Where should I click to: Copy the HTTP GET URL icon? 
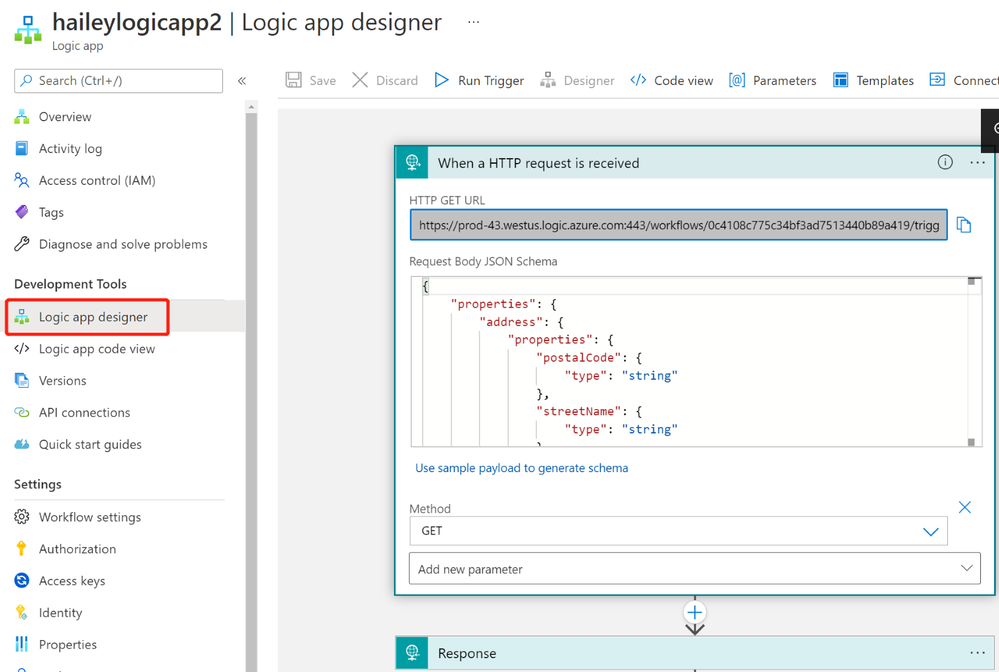tap(964, 225)
